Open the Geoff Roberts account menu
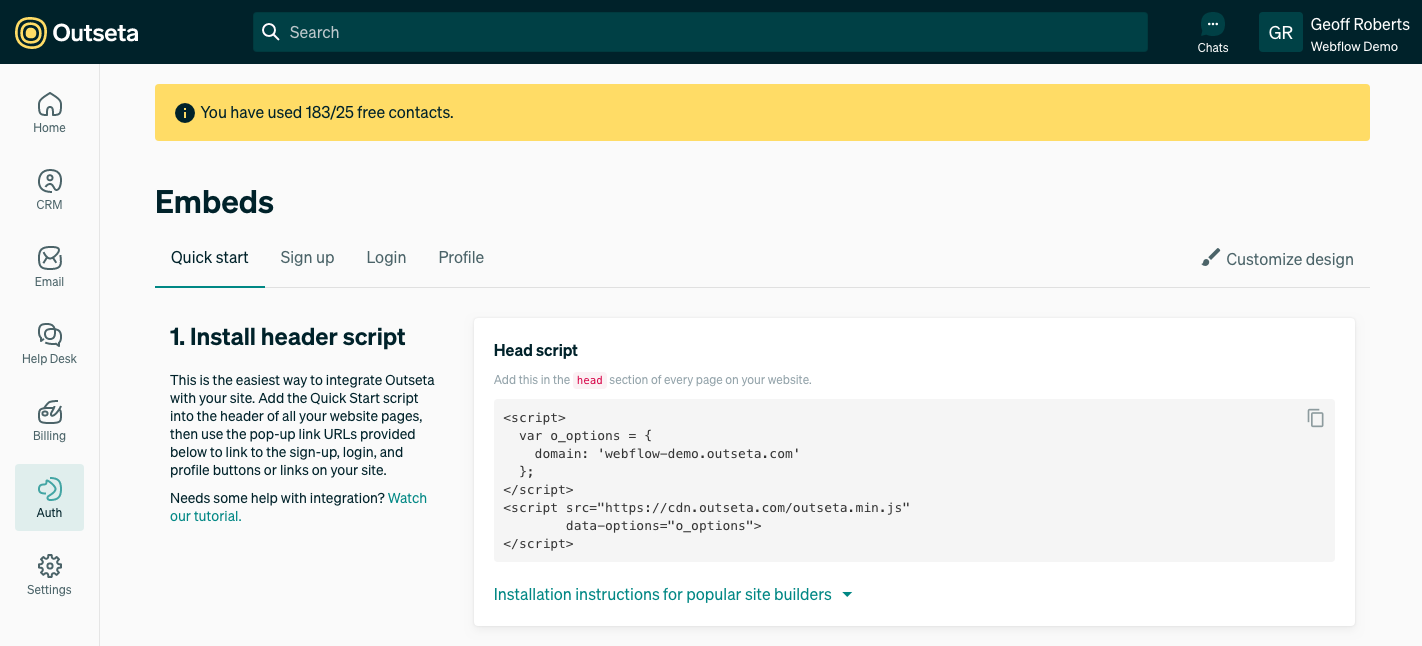The image size is (1422, 646). click(x=1340, y=32)
